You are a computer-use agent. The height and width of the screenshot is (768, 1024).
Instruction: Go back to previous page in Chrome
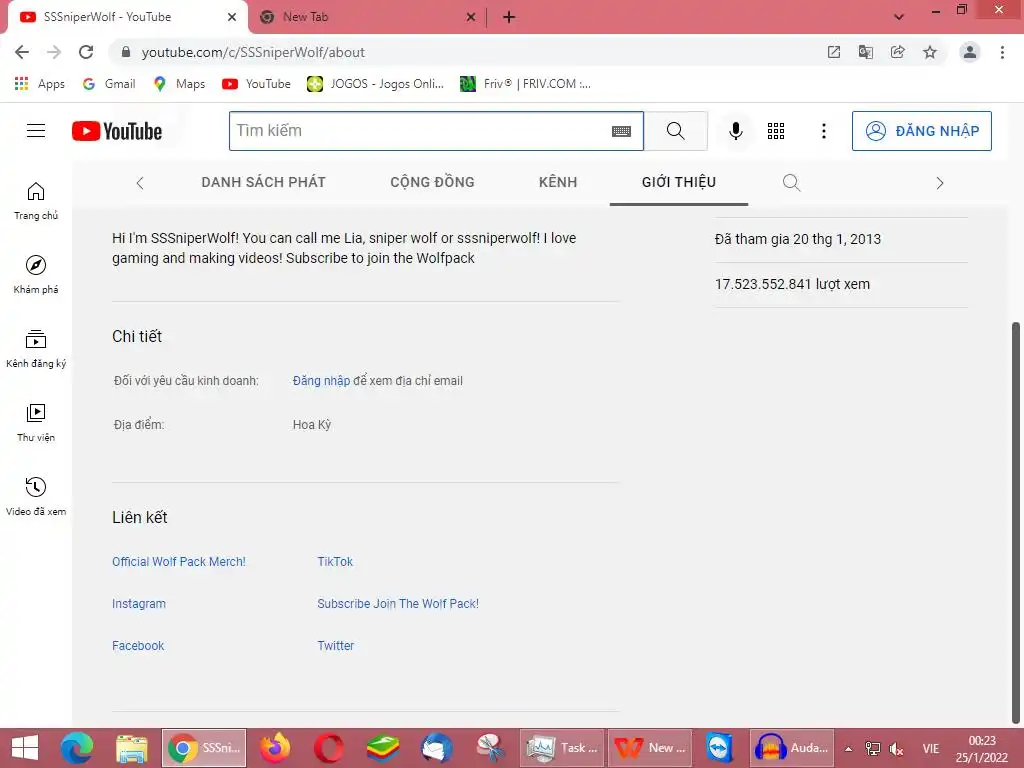point(22,52)
